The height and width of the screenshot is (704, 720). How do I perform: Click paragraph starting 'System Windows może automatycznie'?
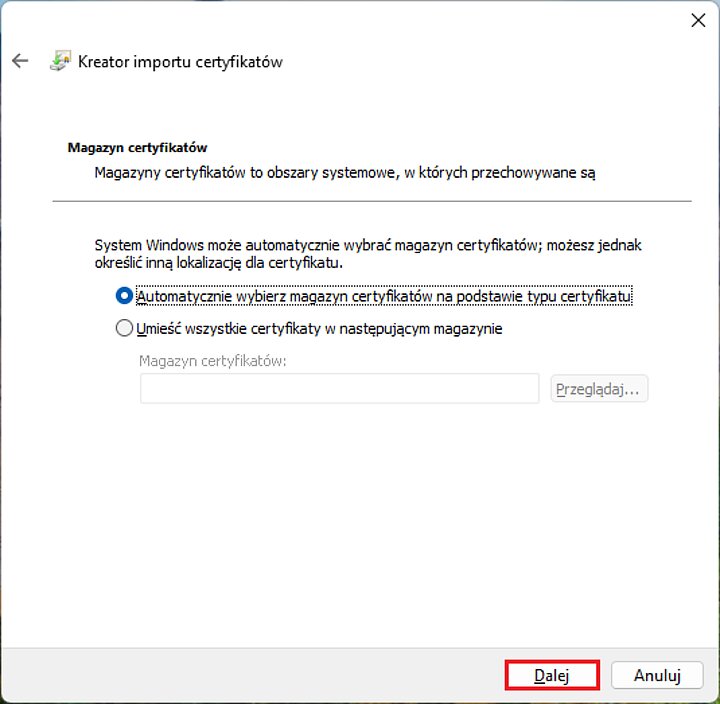(x=368, y=253)
